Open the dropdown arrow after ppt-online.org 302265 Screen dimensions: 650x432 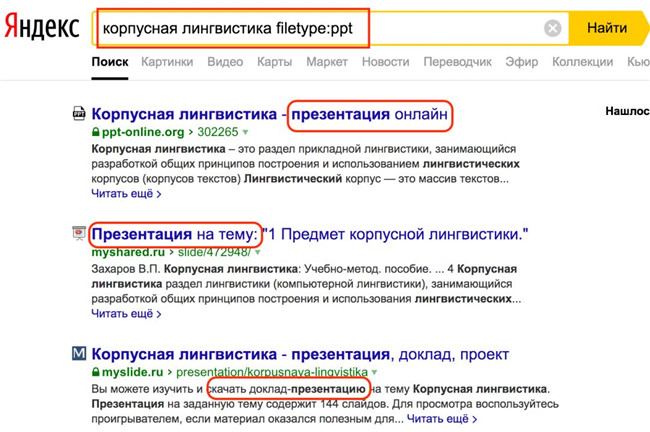(245, 132)
